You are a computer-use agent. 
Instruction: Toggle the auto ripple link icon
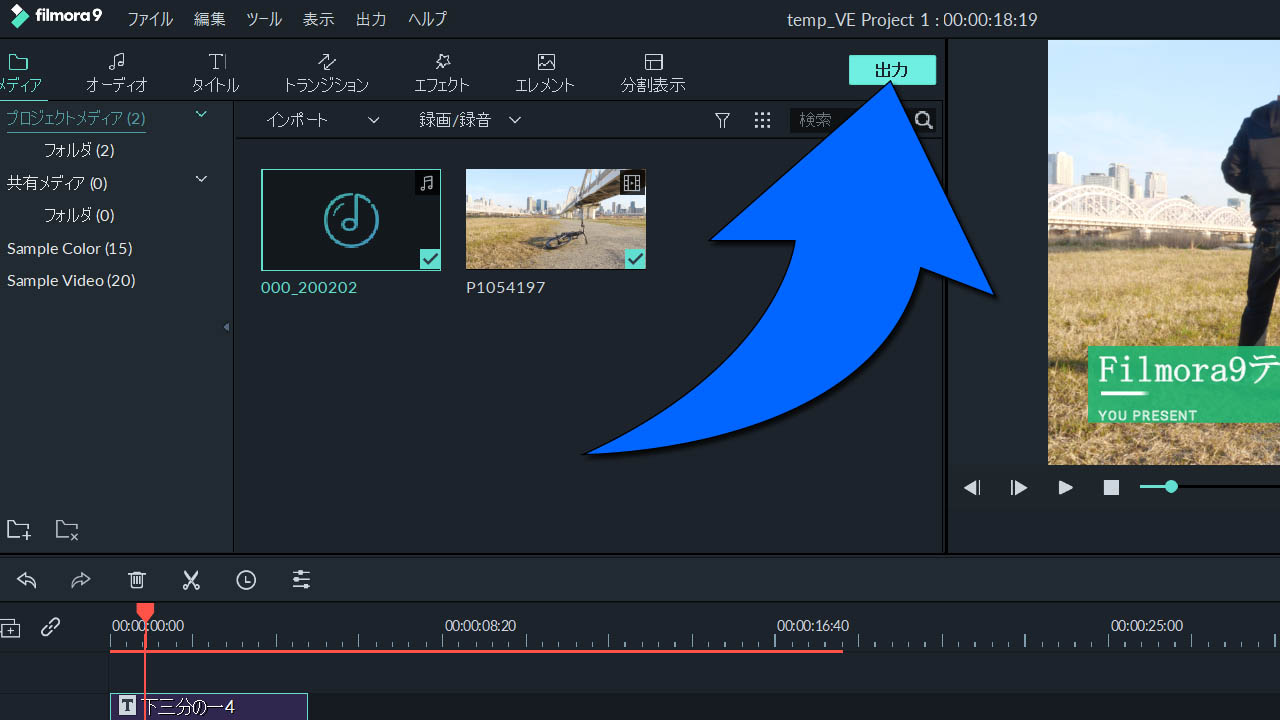click(x=50, y=627)
